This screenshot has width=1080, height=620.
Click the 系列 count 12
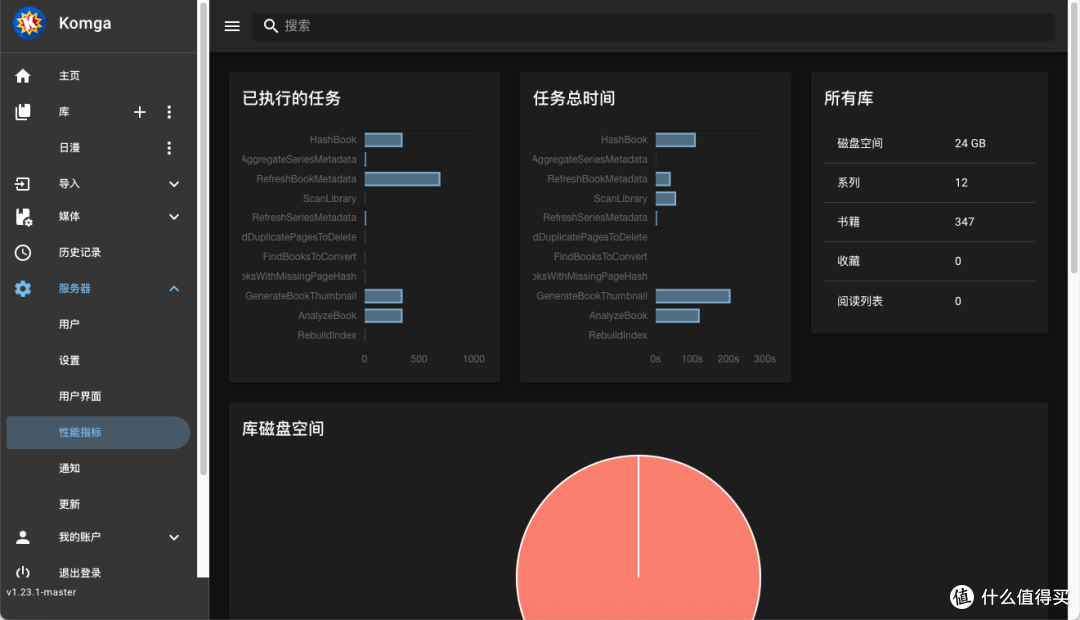click(x=961, y=183)
